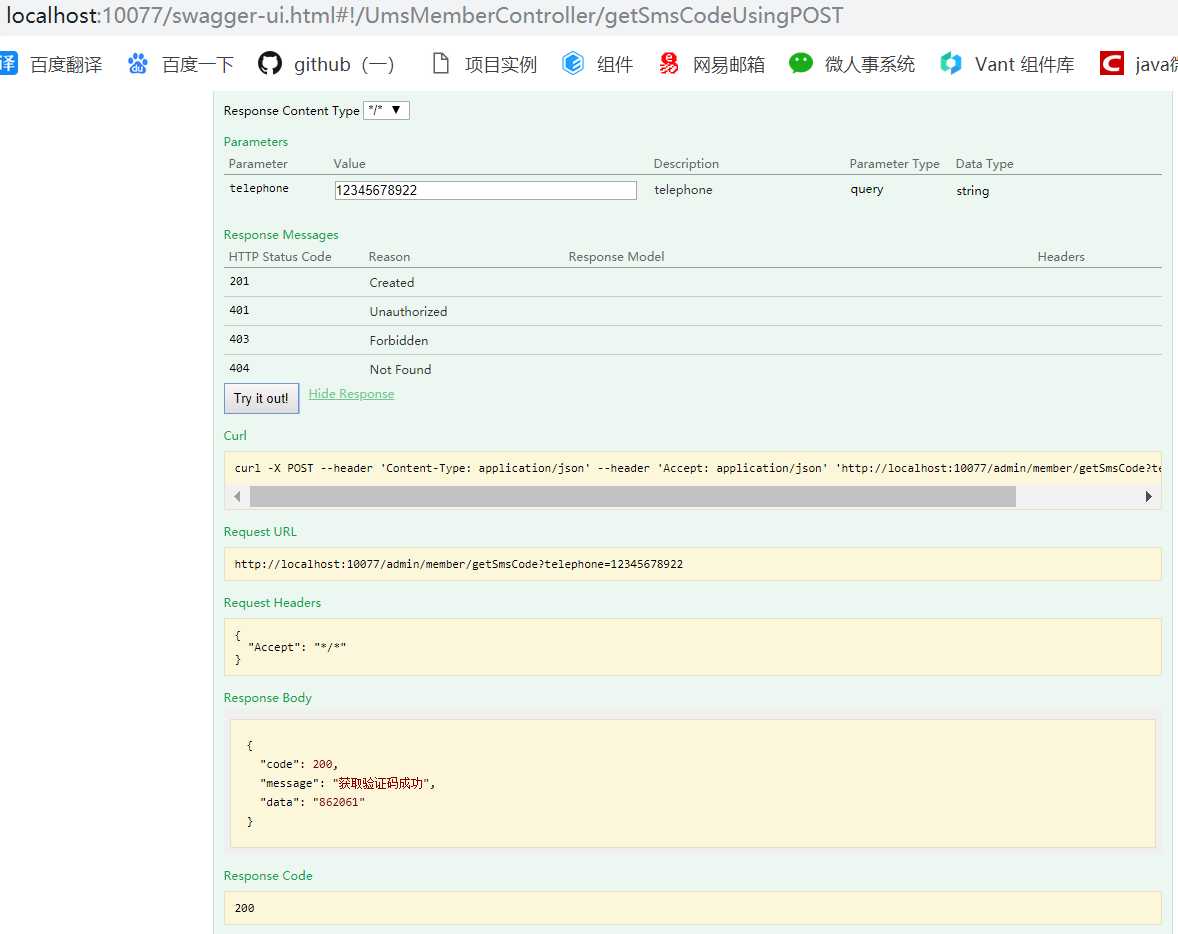Click the "code": 200 response line
The height and width of the screenshot is (934, 1178).
(x=299, y=764)
